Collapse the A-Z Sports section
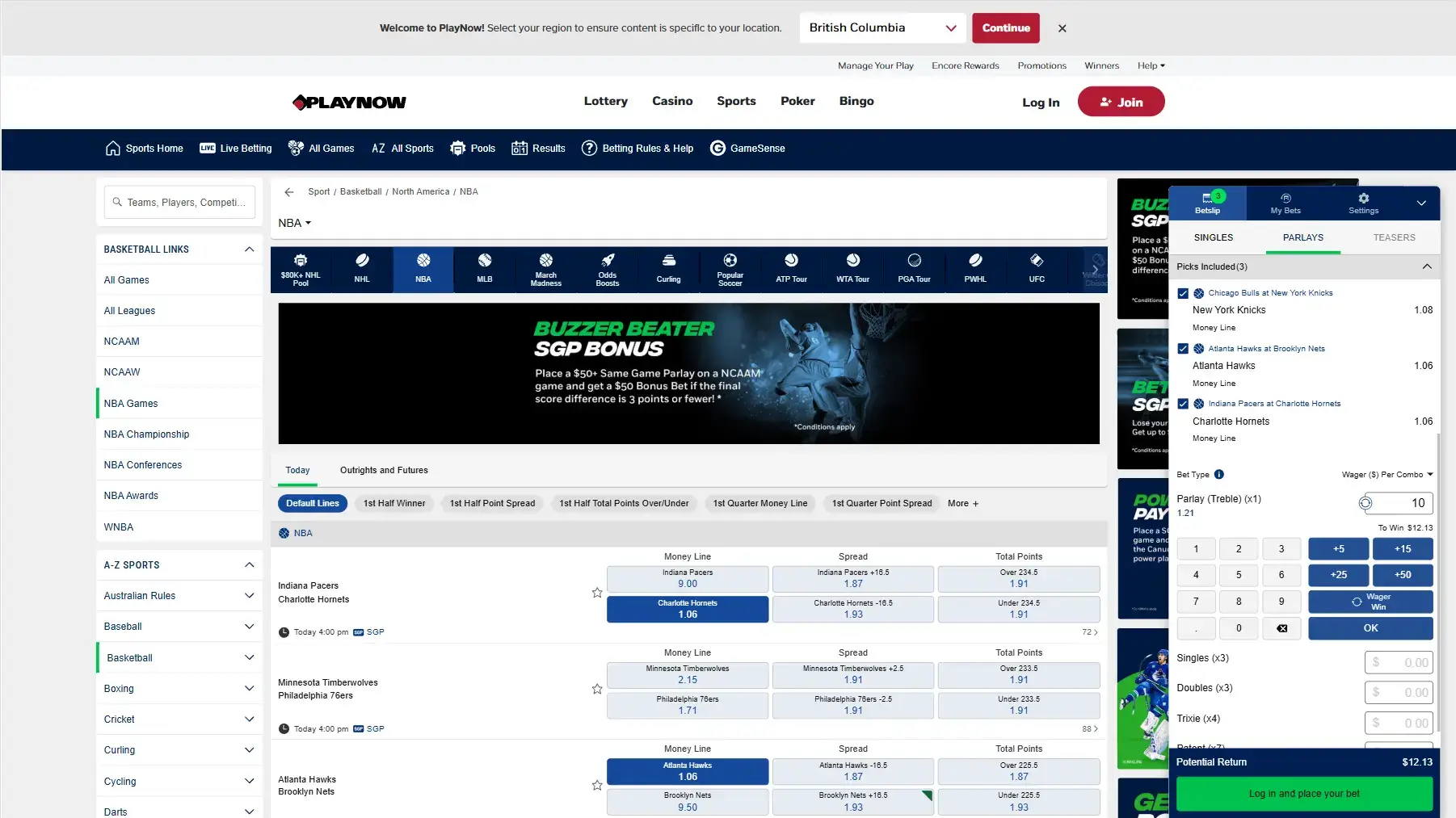Screen dimensions: 1456x818 249,565
